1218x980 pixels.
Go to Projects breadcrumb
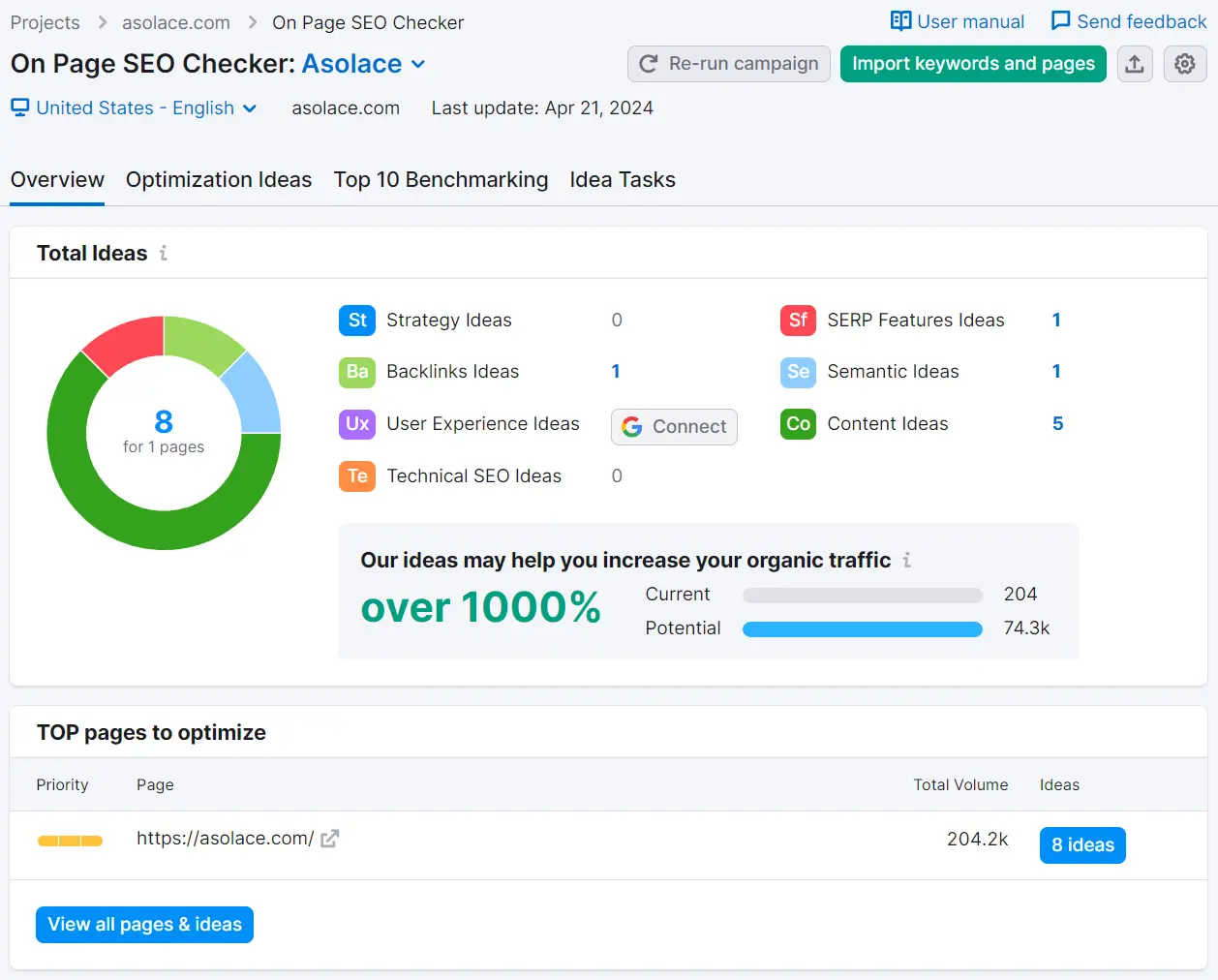click(x=46, y=22)
